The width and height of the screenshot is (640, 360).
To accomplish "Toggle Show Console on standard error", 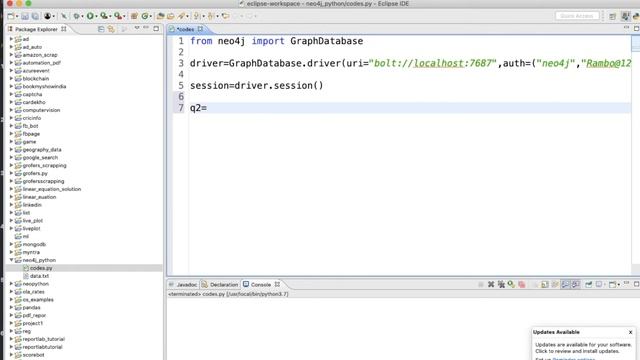I will coord(576,284).
